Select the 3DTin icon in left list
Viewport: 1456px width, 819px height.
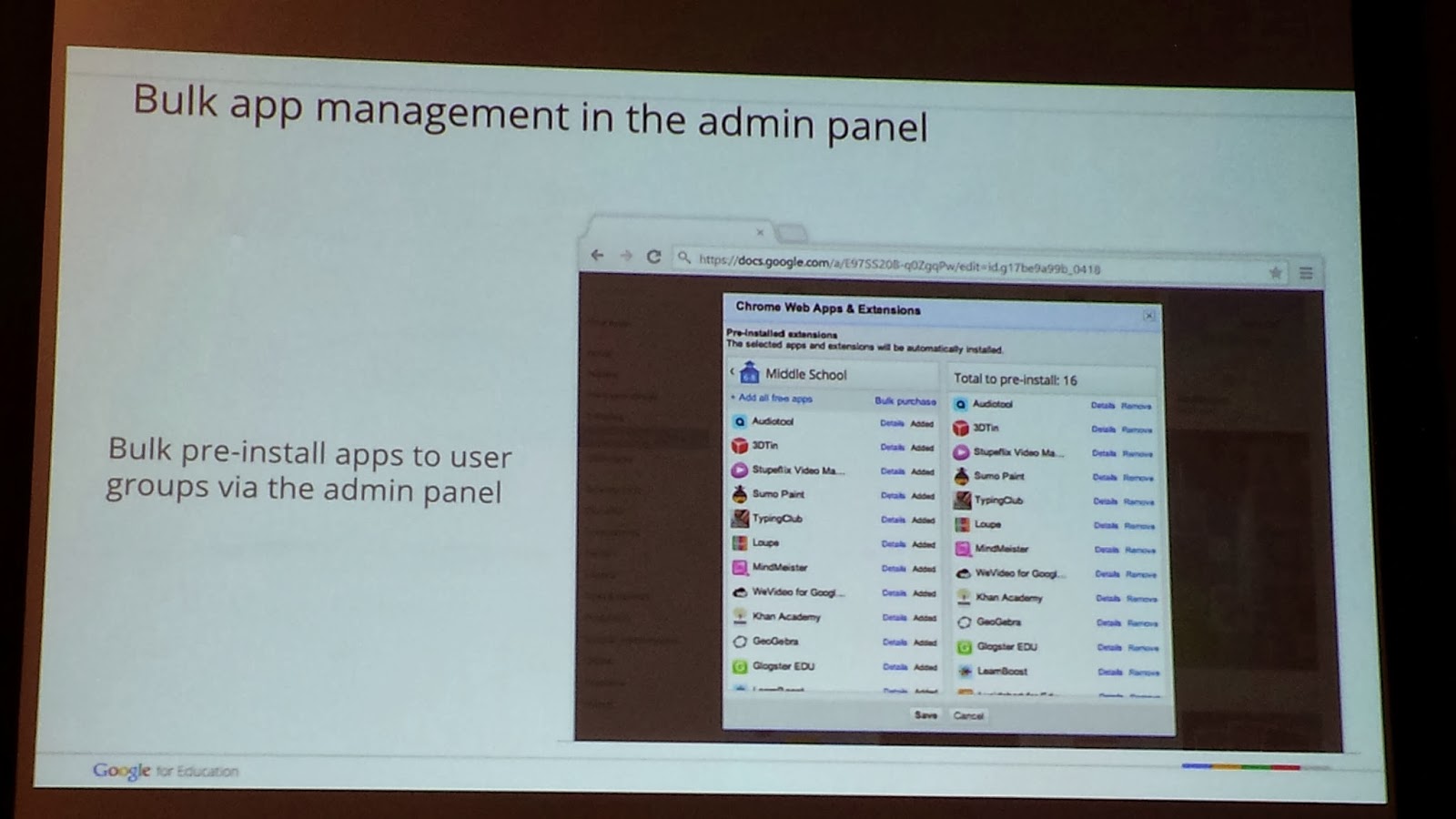(740, 446)
